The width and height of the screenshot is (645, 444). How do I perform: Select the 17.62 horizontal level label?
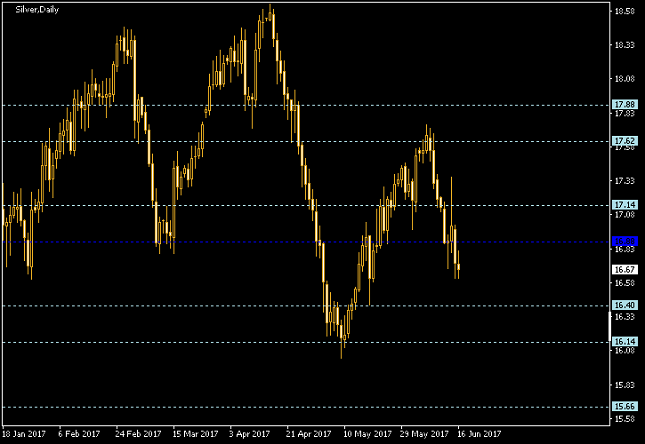(625, 141)
